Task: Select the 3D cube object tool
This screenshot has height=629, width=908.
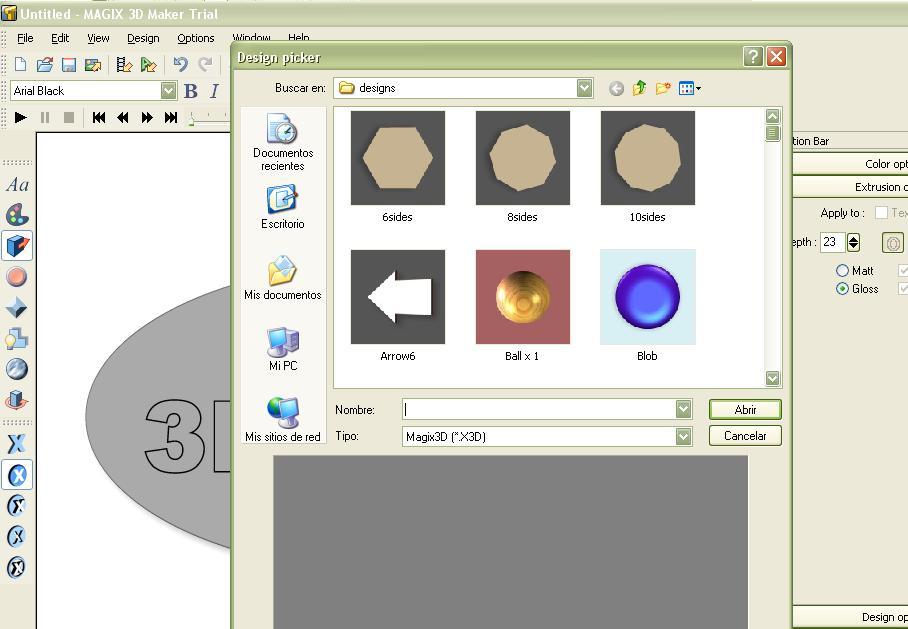Action: pyautogui.click(x=17, y=245)
